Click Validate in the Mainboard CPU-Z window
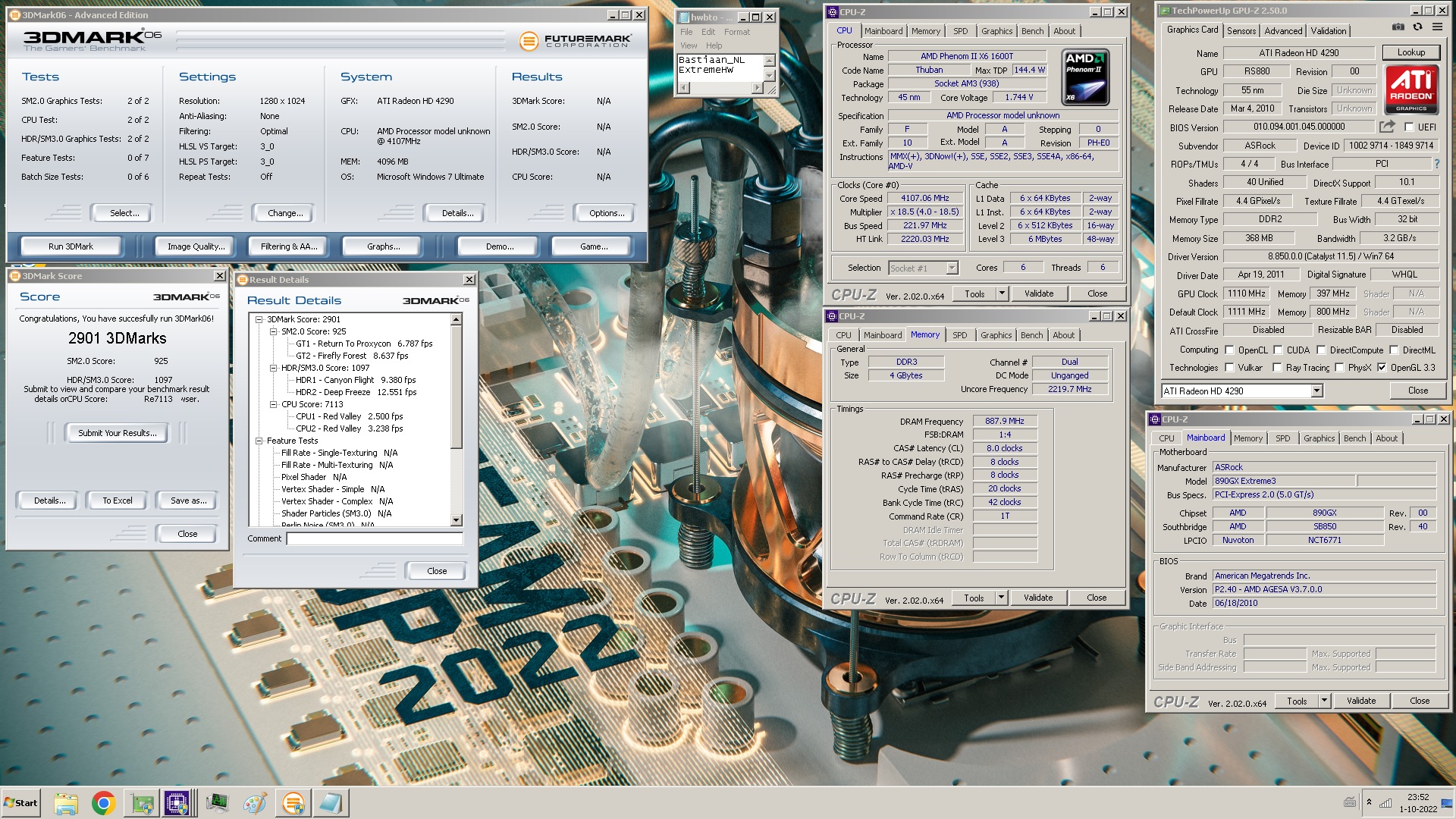Screen dimensions: 1456x819 1360,701
